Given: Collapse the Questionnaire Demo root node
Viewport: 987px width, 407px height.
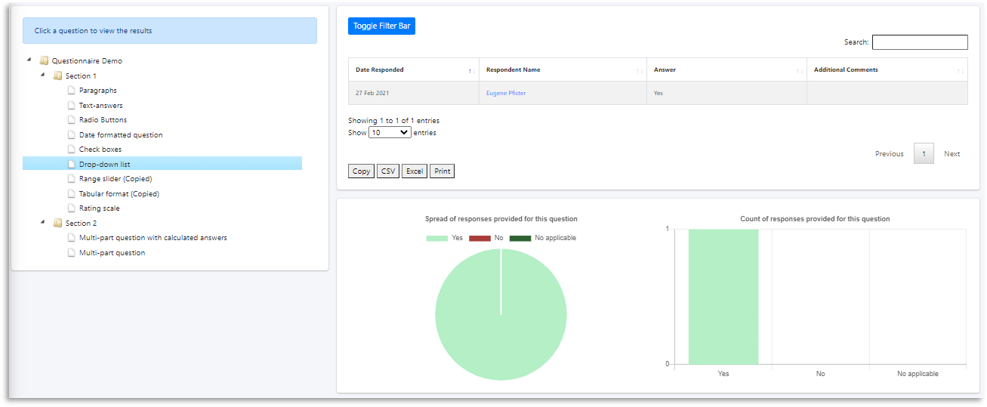Looking at the screenshot, I should coord(30,61).
